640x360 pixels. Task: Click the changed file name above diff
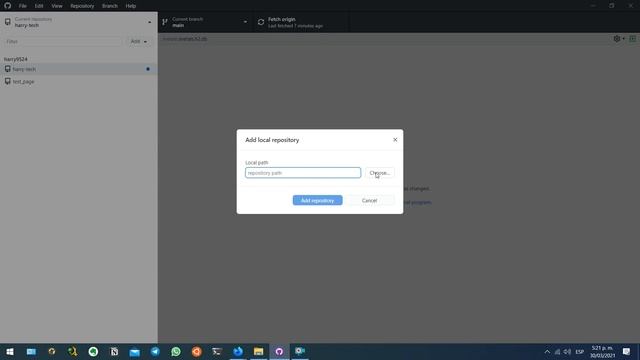coord(185,39)
